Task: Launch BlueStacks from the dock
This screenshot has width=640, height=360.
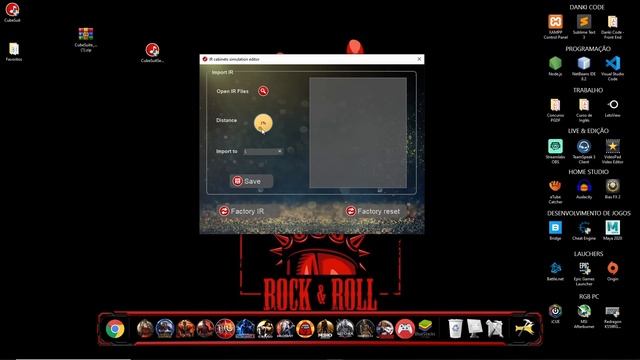Action: 425,329
